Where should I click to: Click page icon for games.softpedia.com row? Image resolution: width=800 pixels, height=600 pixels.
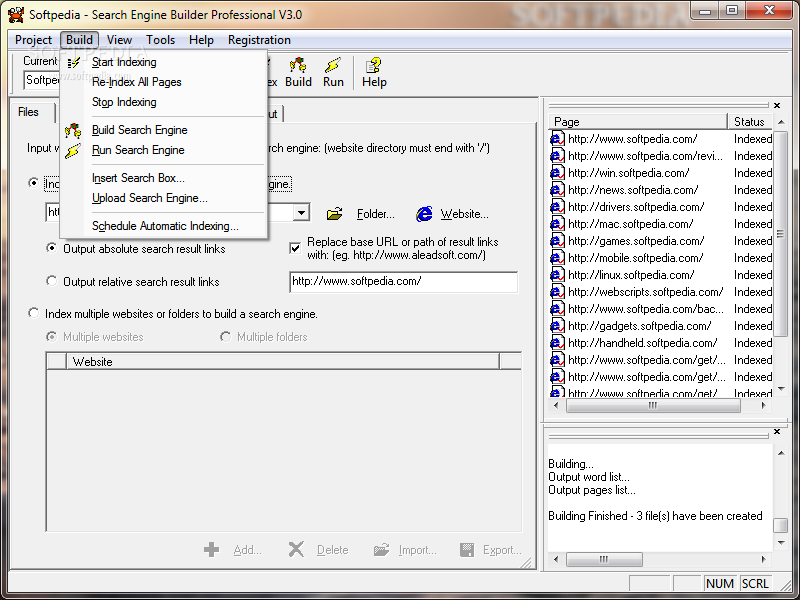tap(557, 241)
